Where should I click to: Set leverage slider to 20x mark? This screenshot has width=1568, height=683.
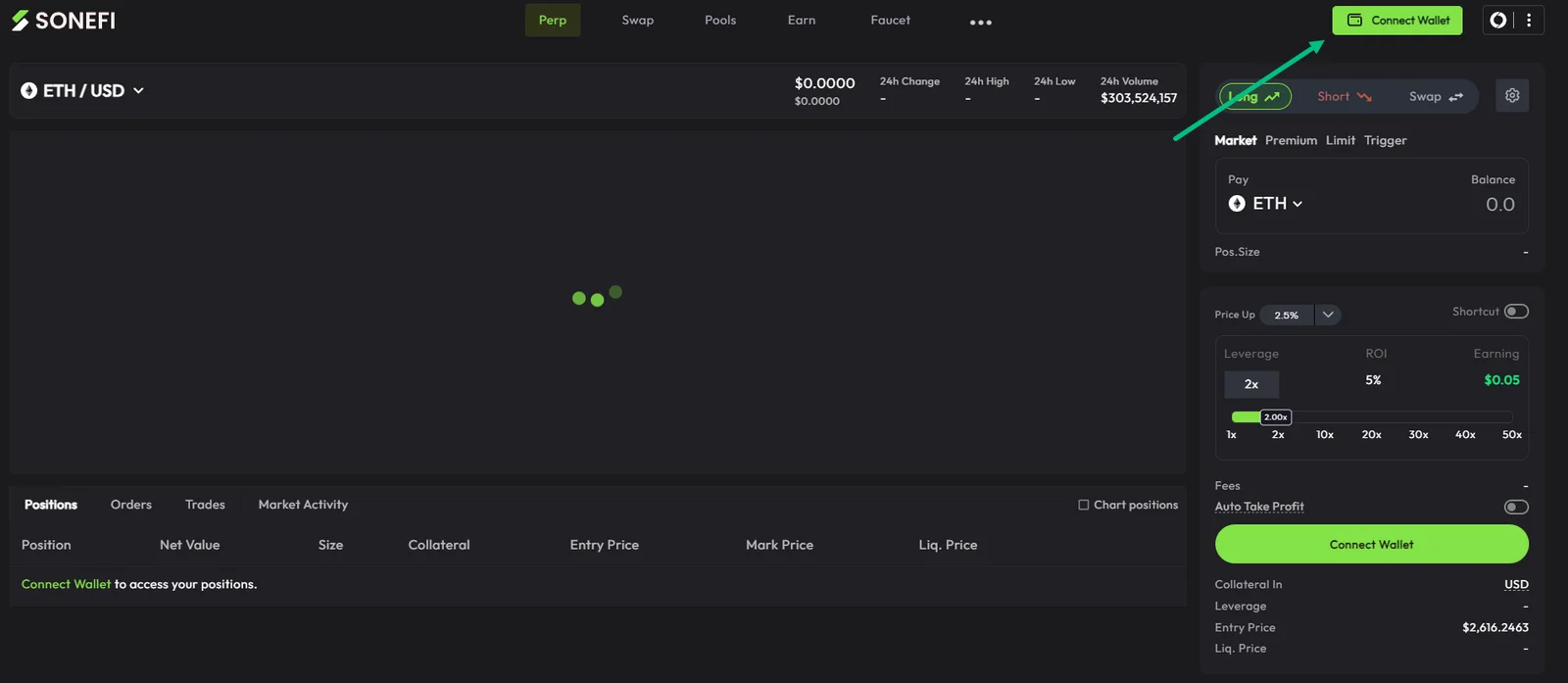point(1371,434)
